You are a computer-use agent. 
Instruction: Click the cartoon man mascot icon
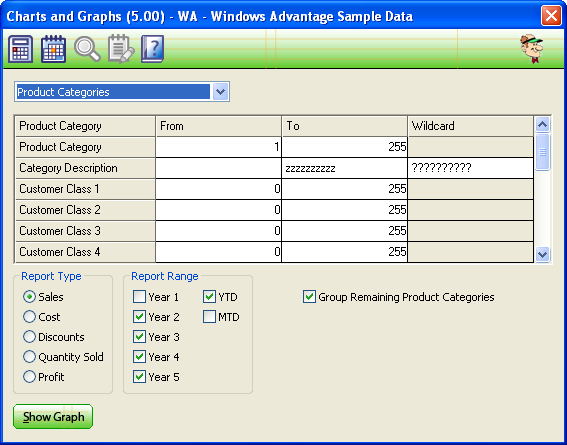(532, 49)
